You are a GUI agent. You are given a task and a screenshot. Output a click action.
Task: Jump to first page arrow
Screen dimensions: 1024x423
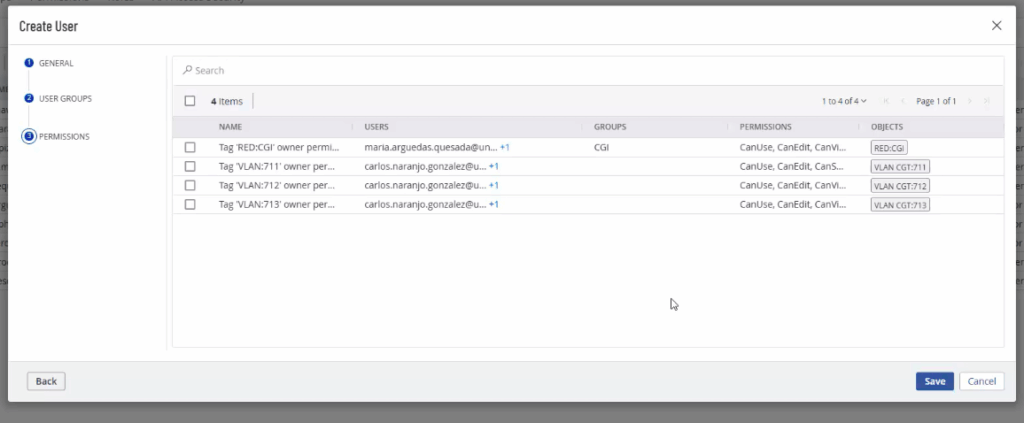tap(886, 101)
